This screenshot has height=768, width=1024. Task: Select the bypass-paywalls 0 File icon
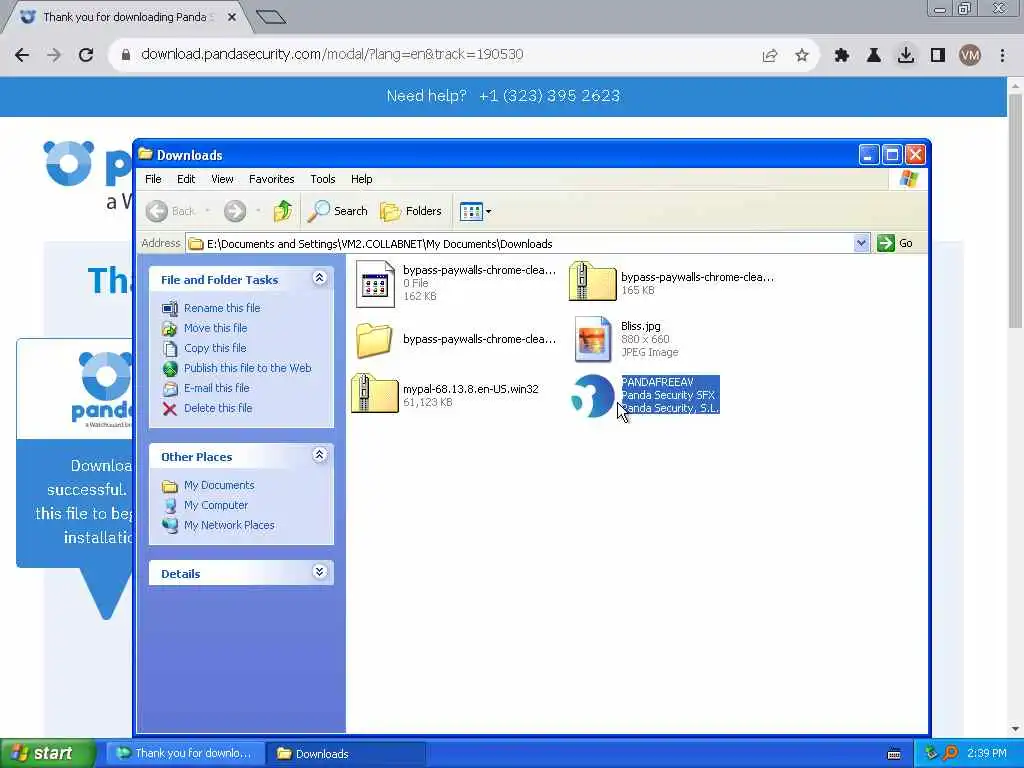[x=375, y=284]
